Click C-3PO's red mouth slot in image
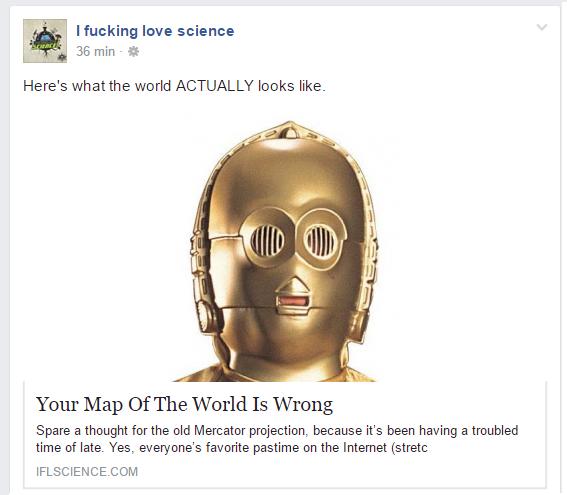The image size is (567, 495). pos(293,301)
